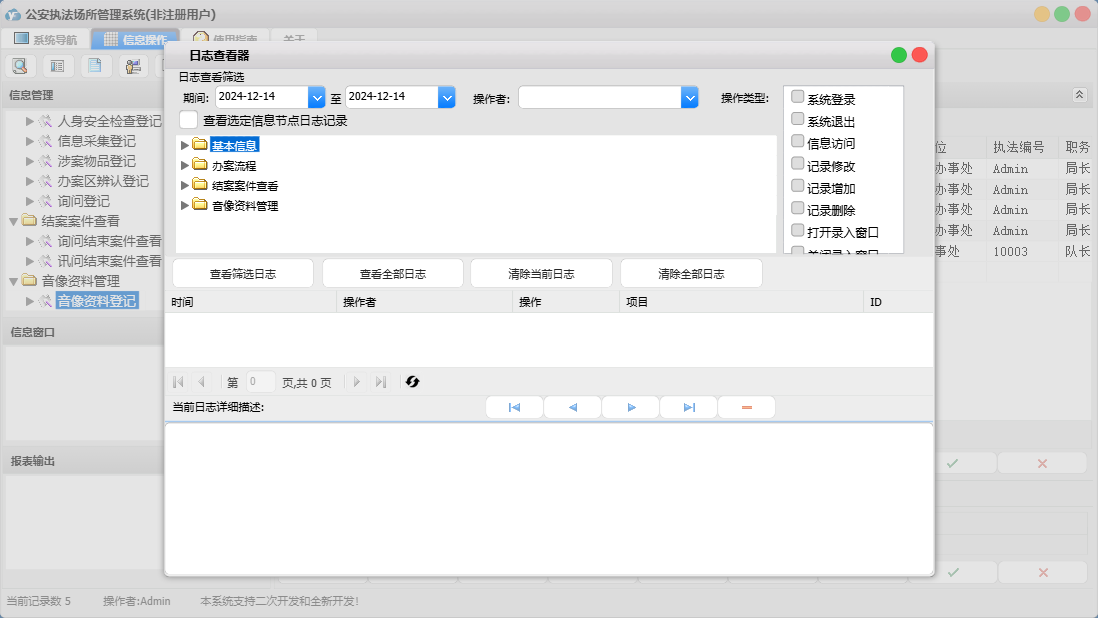This screenshot has height=618, width=1098.
Task: Click the 音像资料管理 folder icon in the log tree
Action: pos(200,205)
